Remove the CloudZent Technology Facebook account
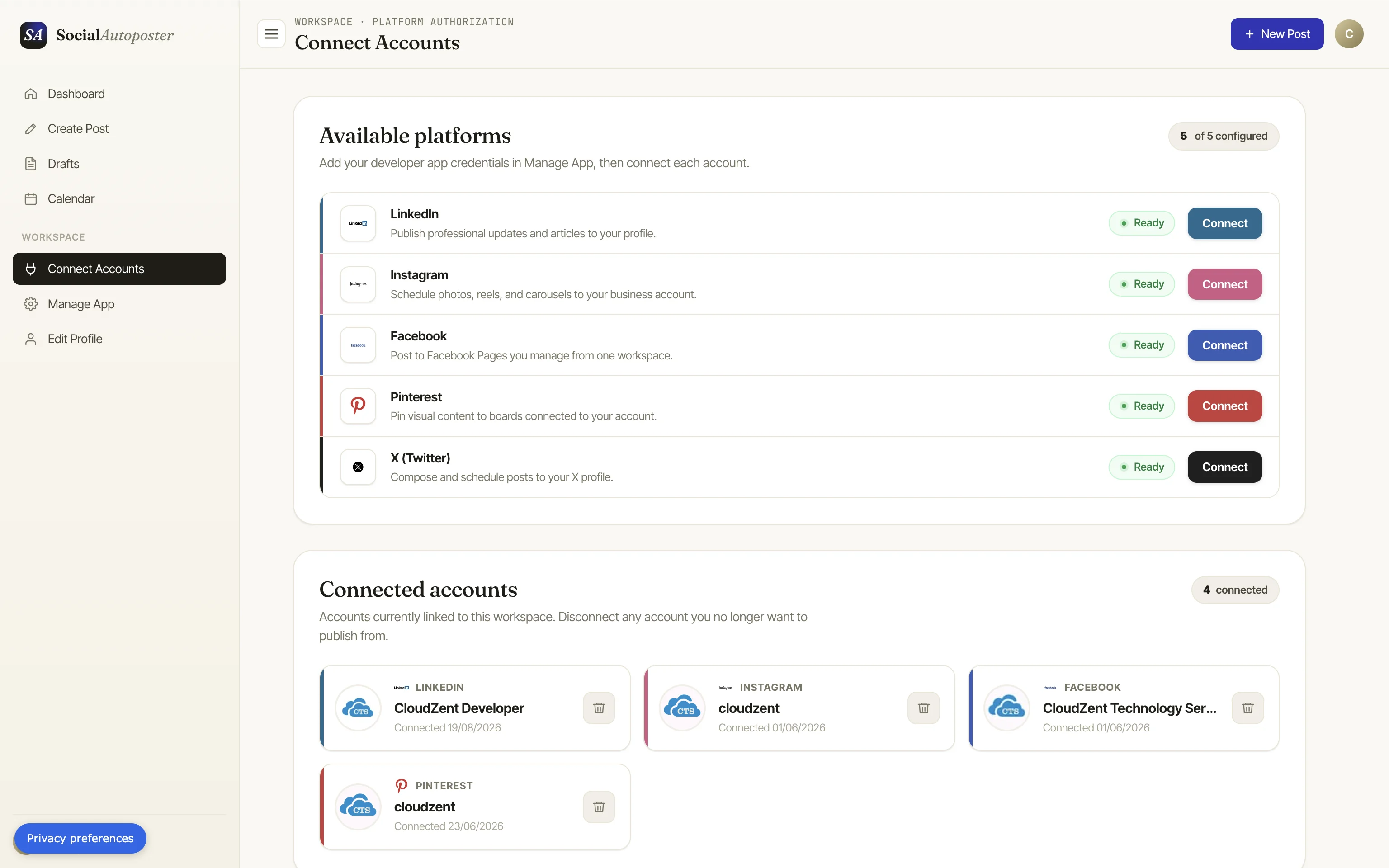 pos(1248,708)
